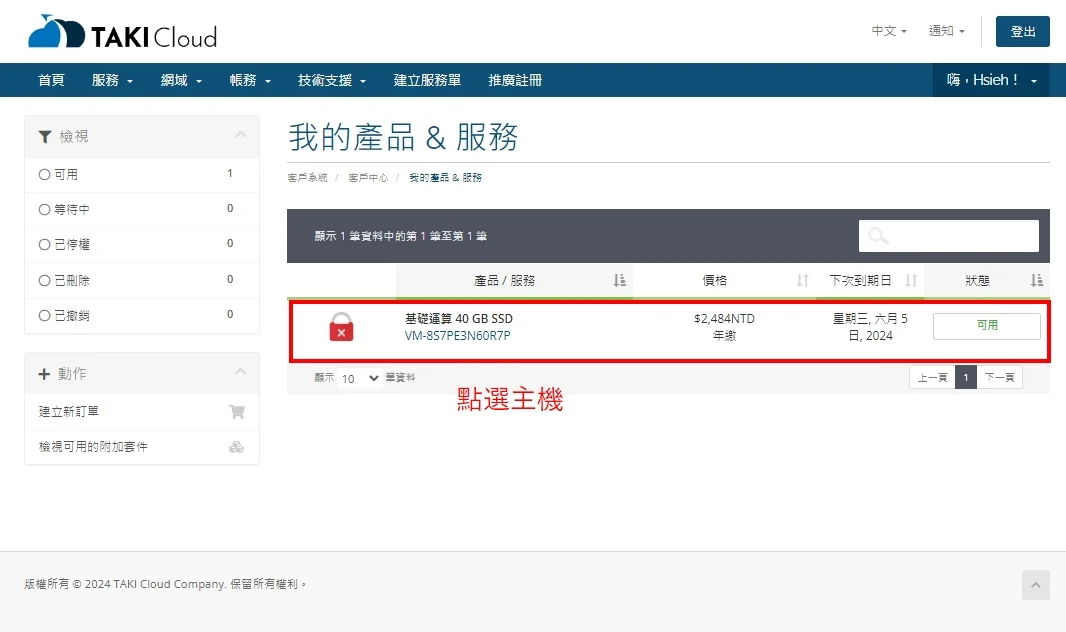Click the filter funnel icon in 檢視 panel
The width and height of the screenshot is (1066, 632).
(x=45, y=137)
